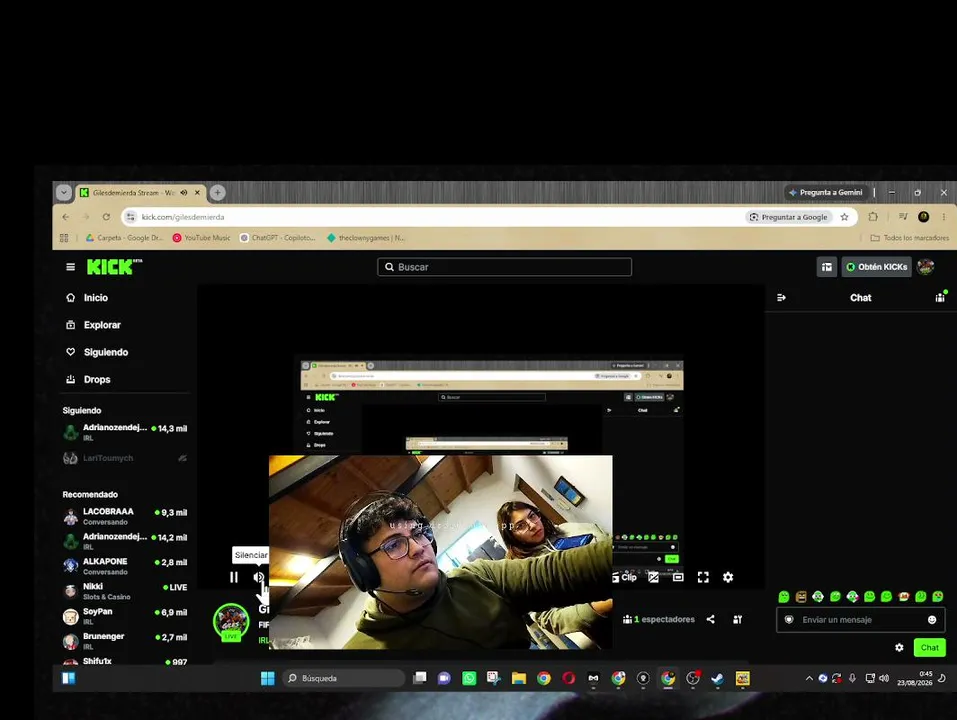
Task: Open Nikki Slots & Casino channel
Action: click(x=125, y=591)
